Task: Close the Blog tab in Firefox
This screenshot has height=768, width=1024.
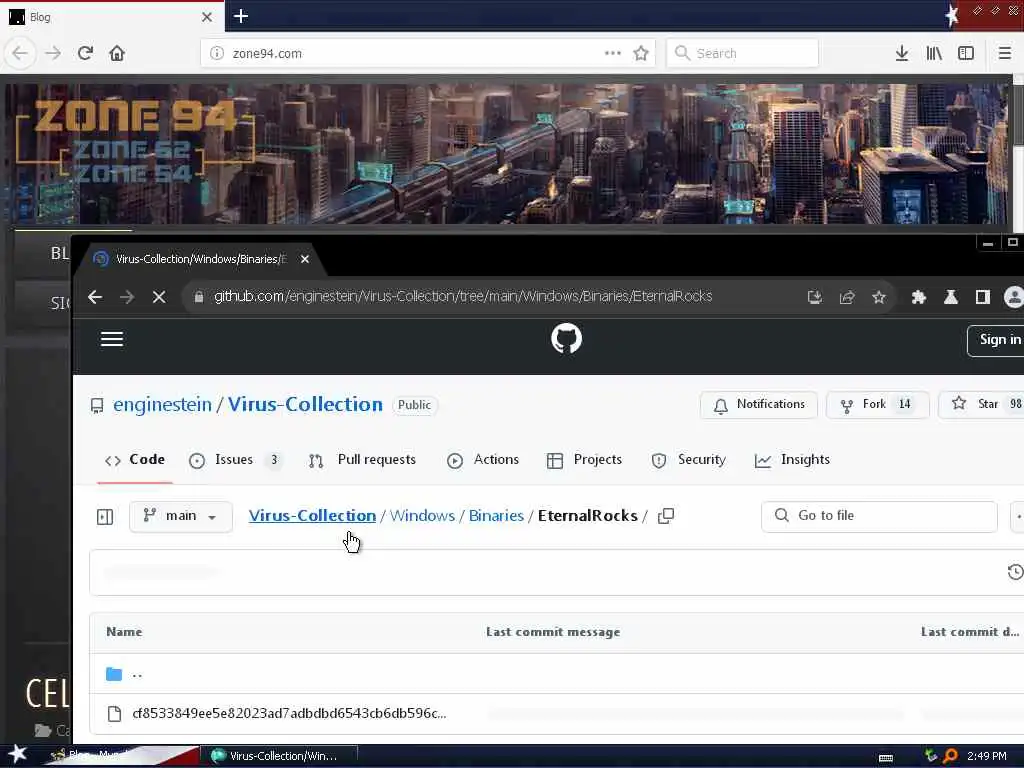Action: click(207, 17)
